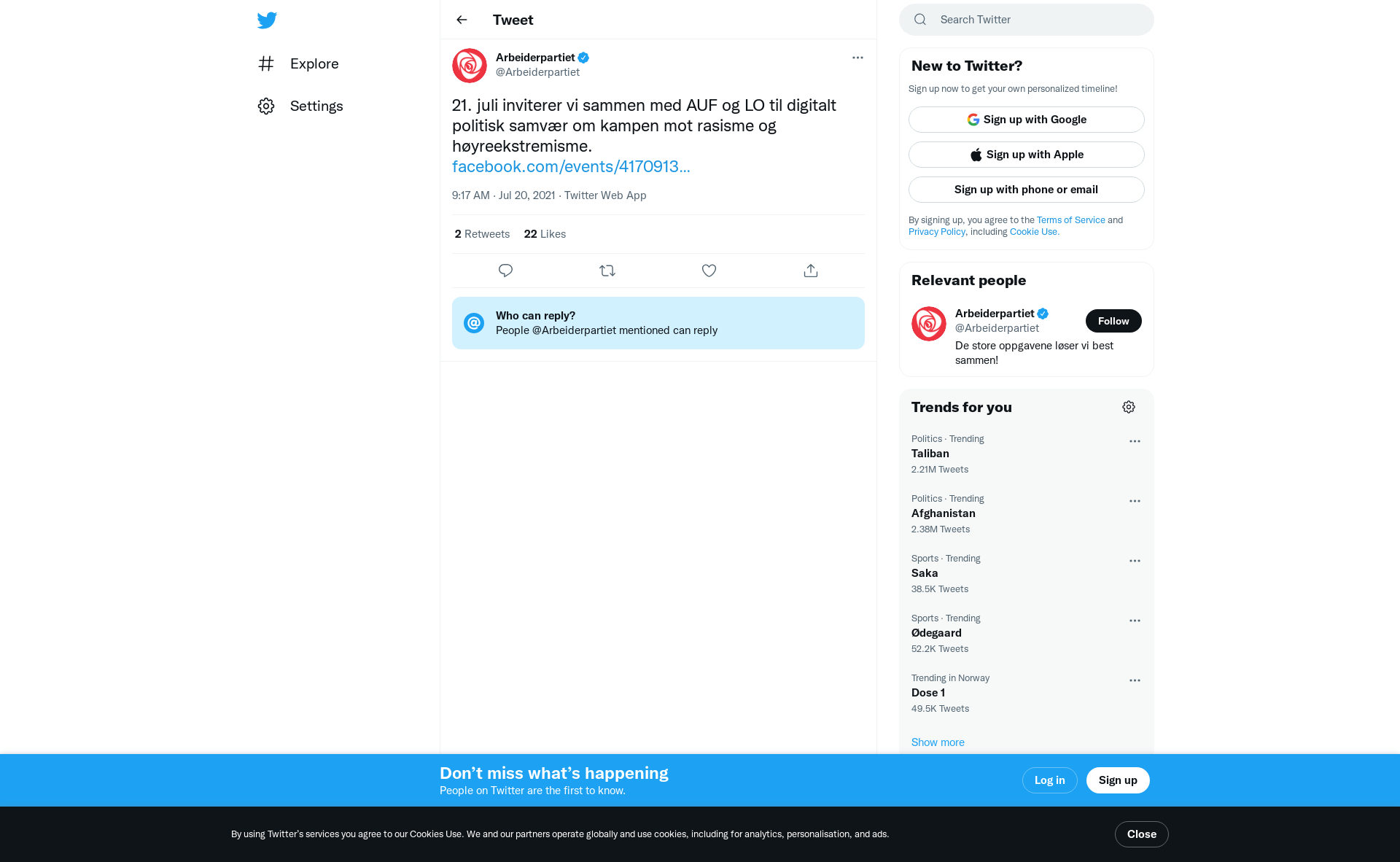Viewport: 1400px width, 862px height.
Task: Click the retweet icon under the tweet
Action: (607, 271)
